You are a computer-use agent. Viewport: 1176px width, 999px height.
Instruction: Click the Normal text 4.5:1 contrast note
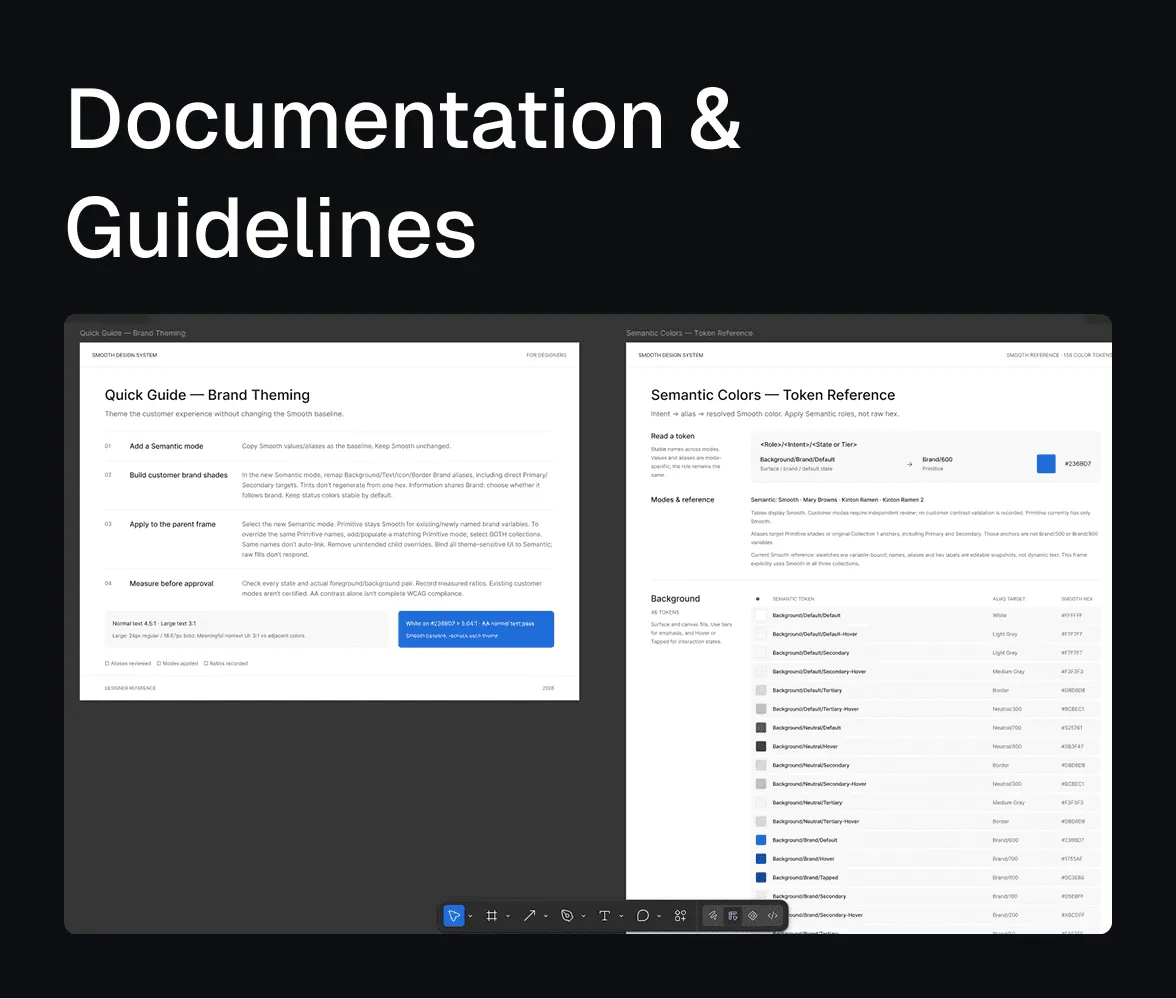click(x=154, y=623)
